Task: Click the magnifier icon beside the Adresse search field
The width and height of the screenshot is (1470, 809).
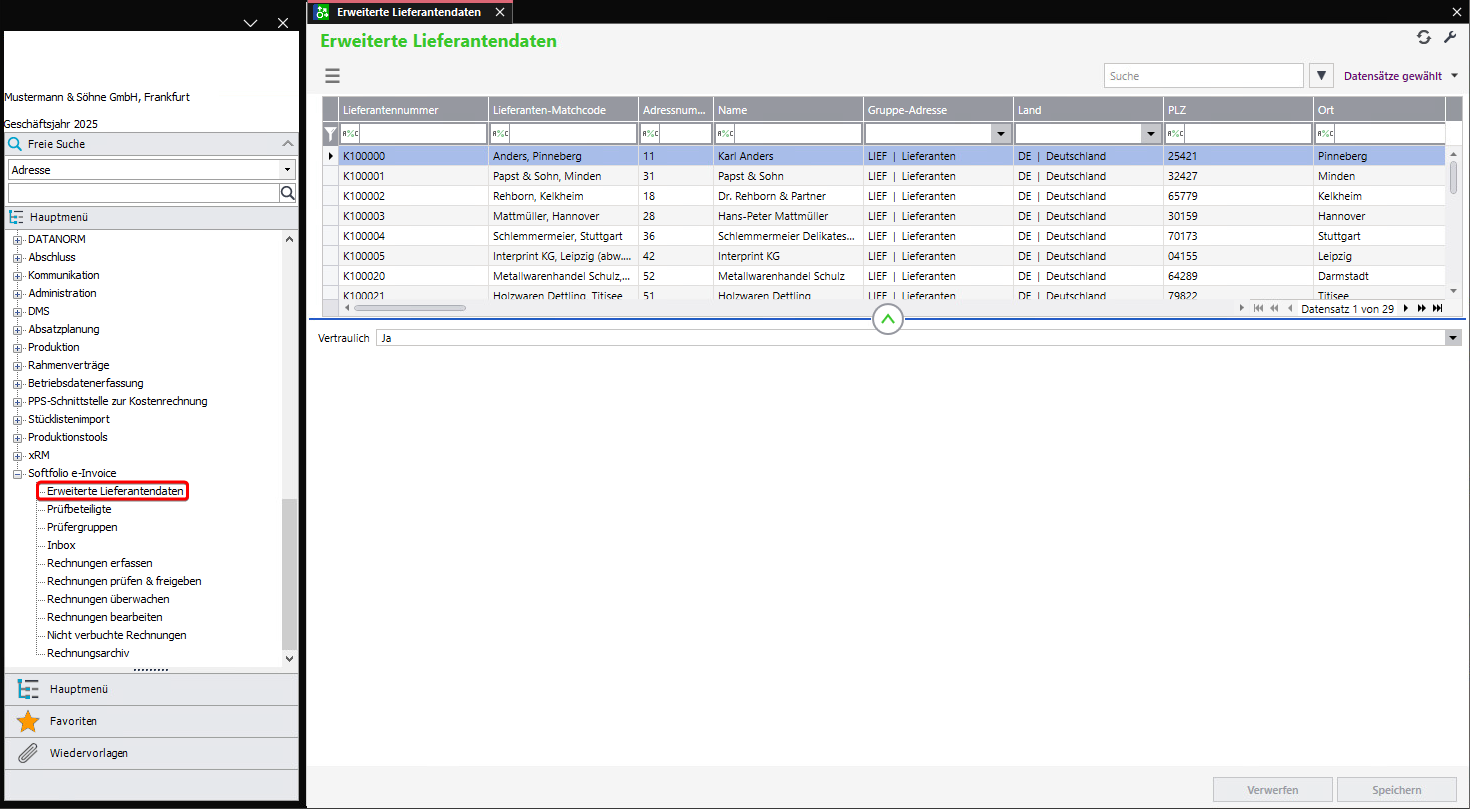Action: pos(287,193)
